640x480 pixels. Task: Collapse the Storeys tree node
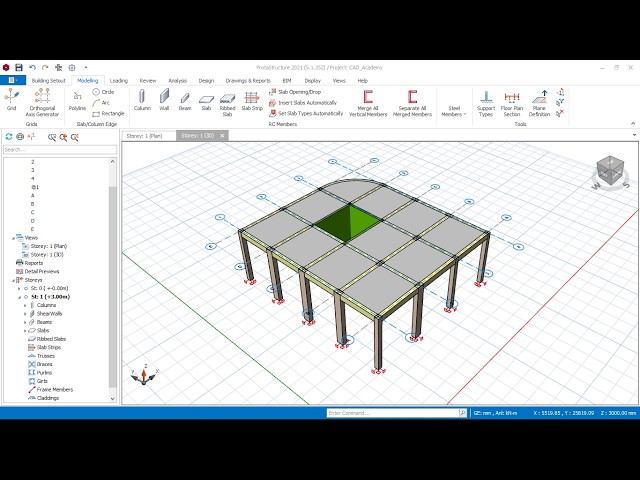click(13, 280)
